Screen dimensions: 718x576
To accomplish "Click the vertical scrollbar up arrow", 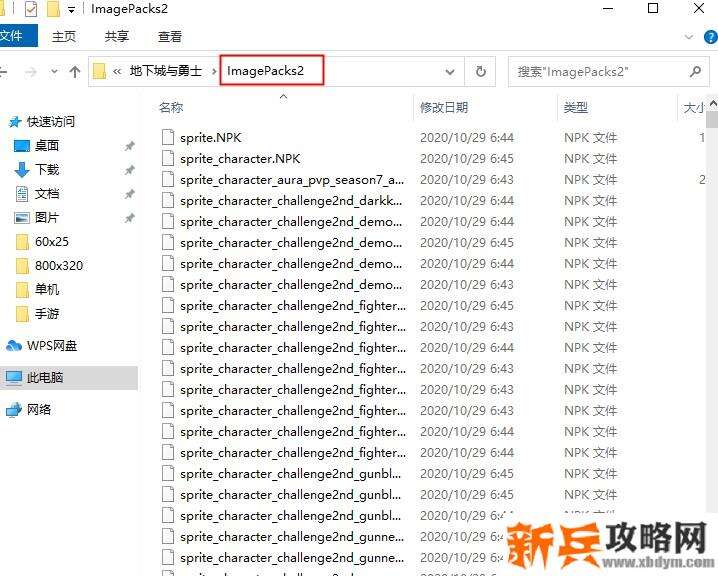I will tap(713, 104).
